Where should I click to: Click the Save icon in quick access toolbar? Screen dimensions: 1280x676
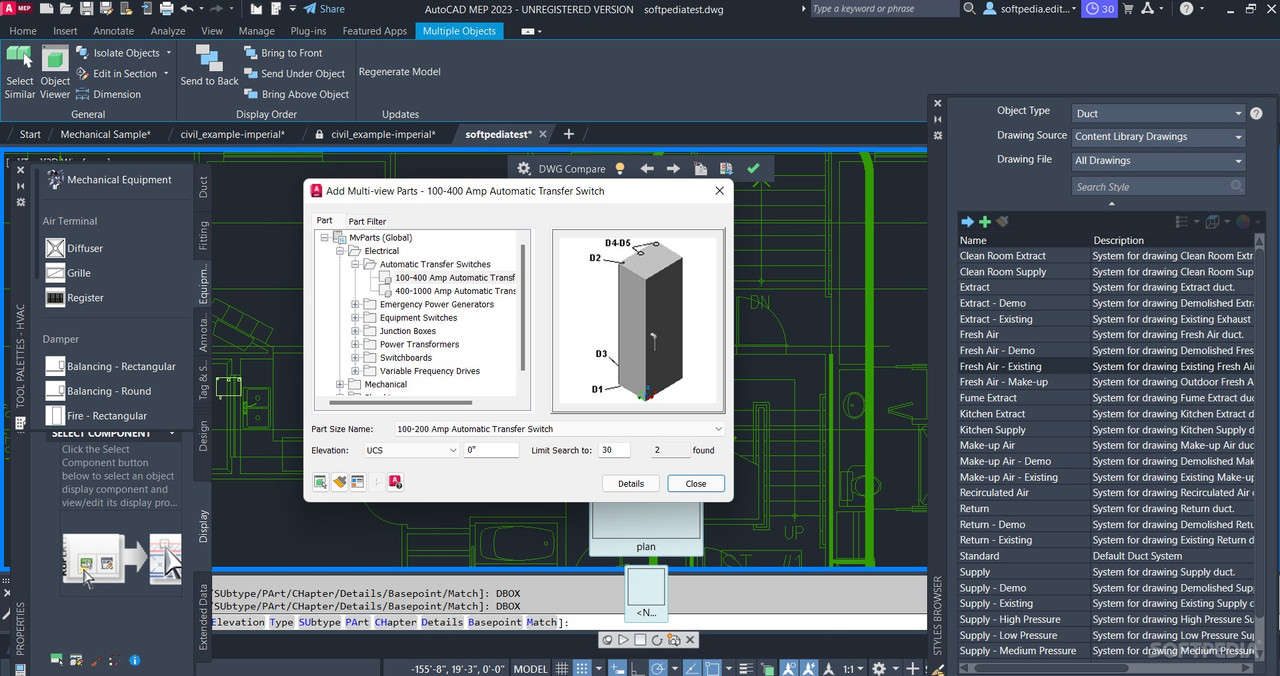click(86, 9)
